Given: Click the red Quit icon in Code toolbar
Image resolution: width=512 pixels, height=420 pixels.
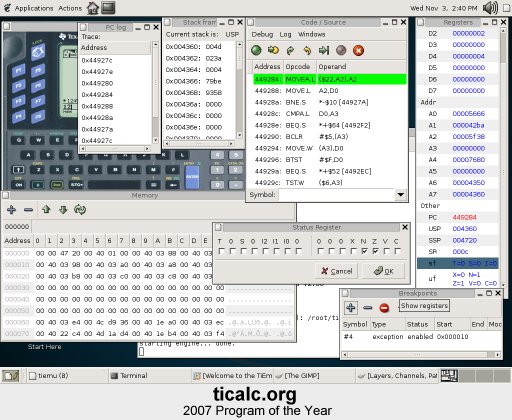Looking at the screenshot, I should 358,50.
